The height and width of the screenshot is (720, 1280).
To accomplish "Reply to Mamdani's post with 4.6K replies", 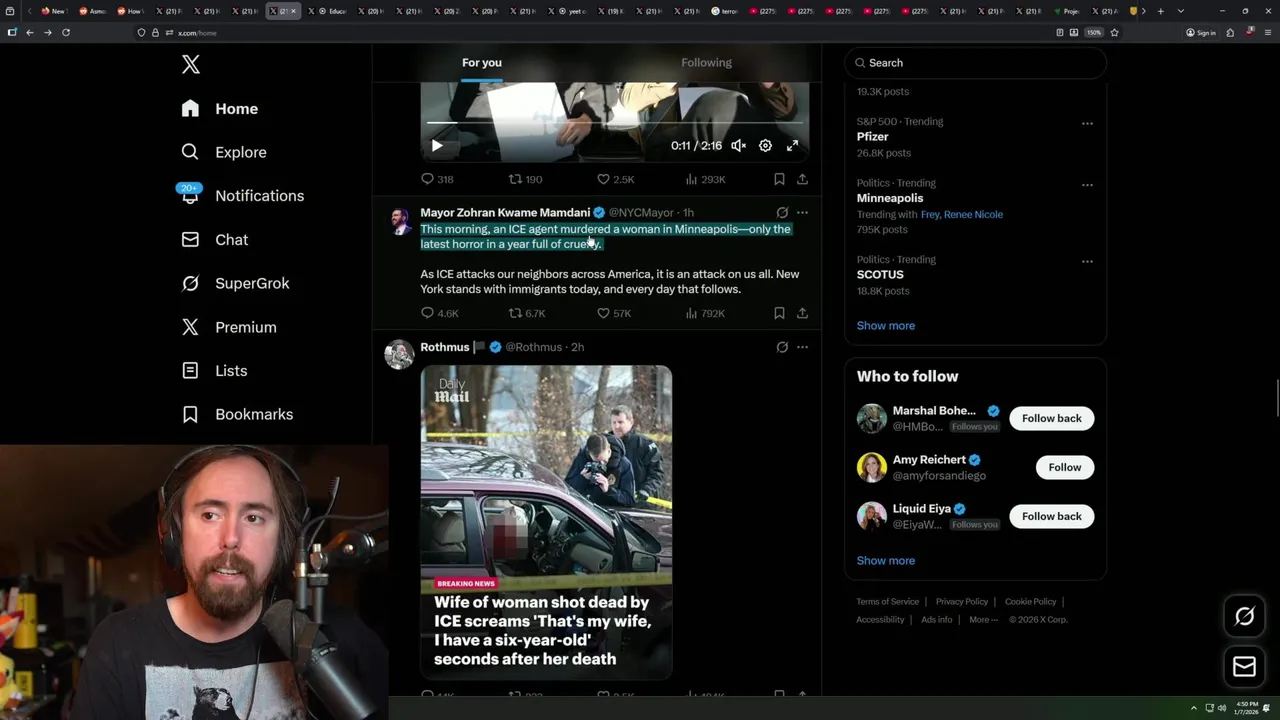I will pos(439,313).
